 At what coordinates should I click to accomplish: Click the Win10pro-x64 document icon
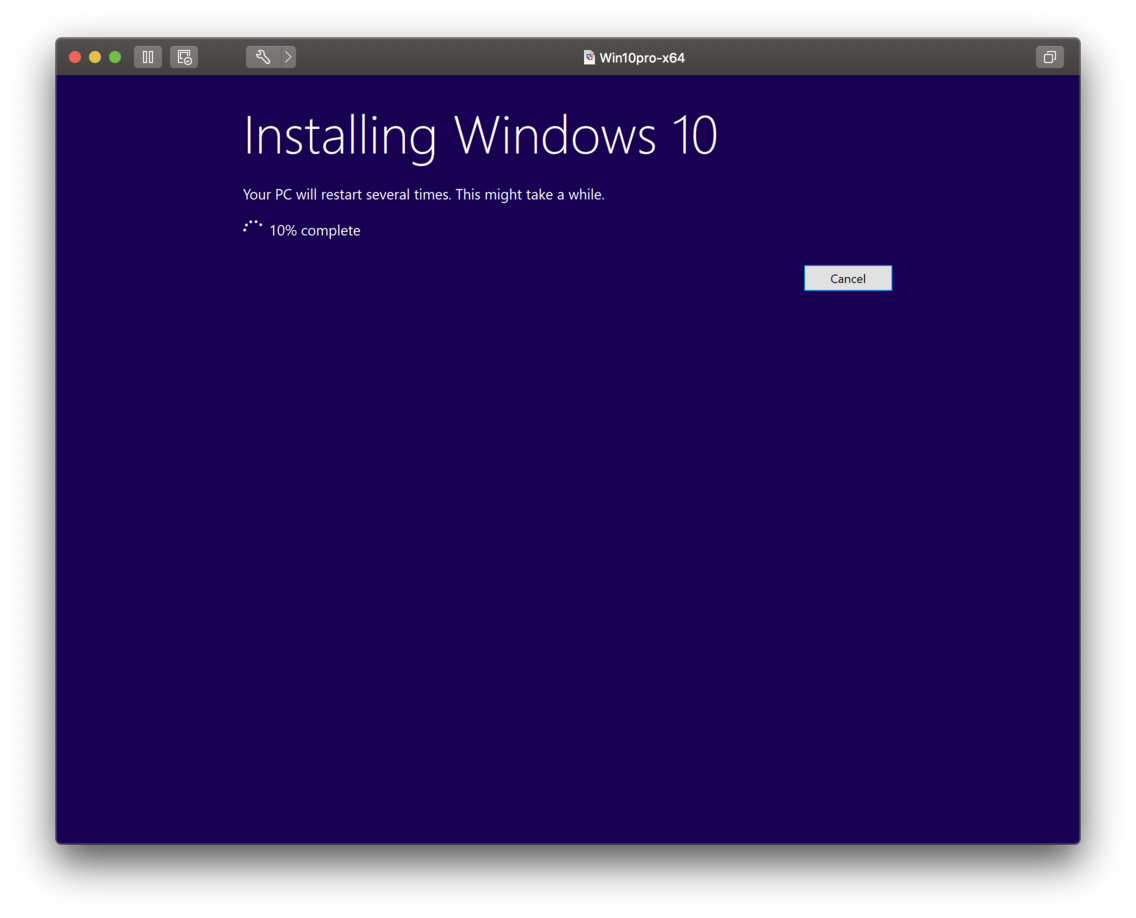tap(589, 57)
